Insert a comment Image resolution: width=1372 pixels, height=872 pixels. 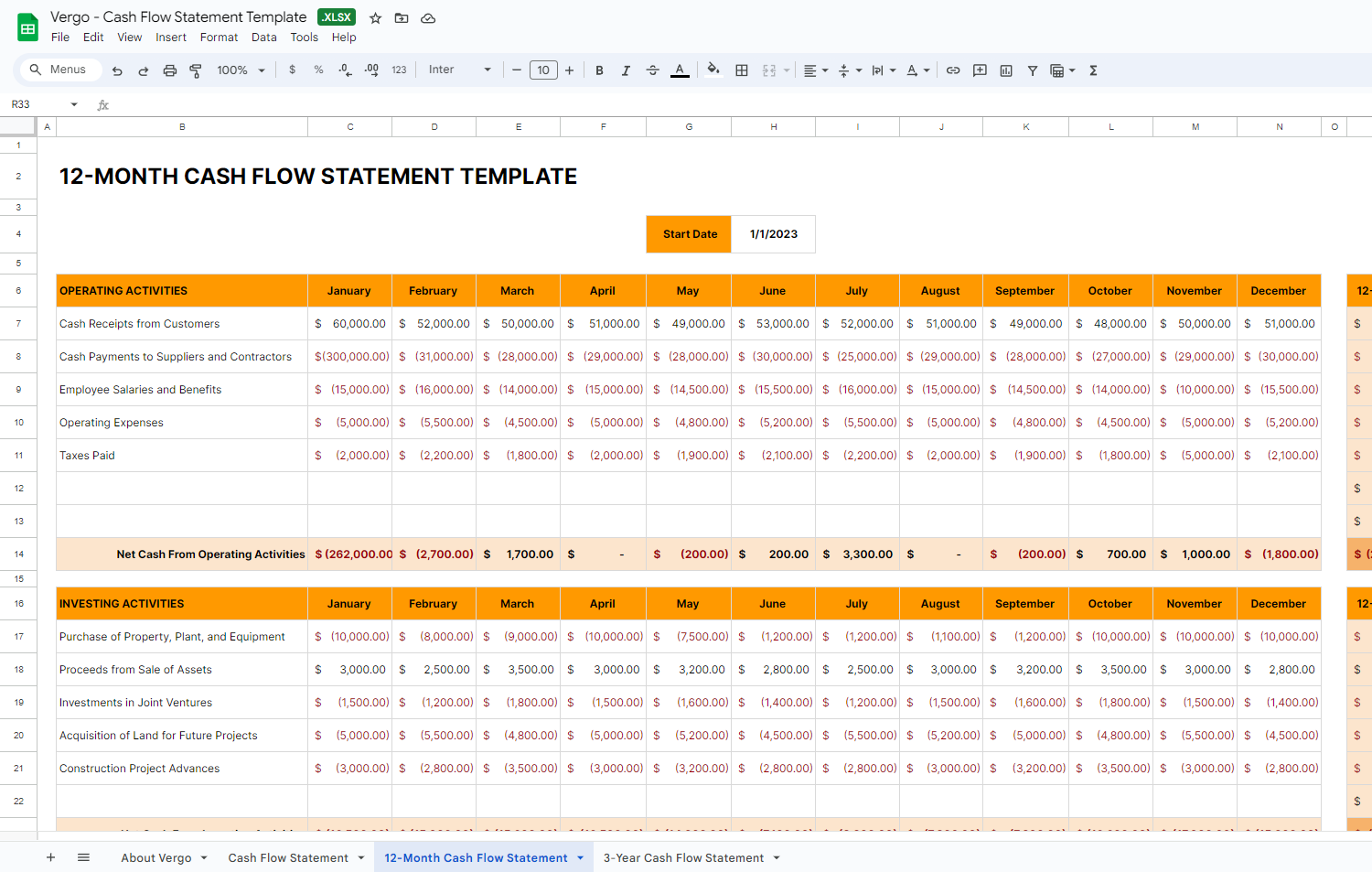coord(979,70)
